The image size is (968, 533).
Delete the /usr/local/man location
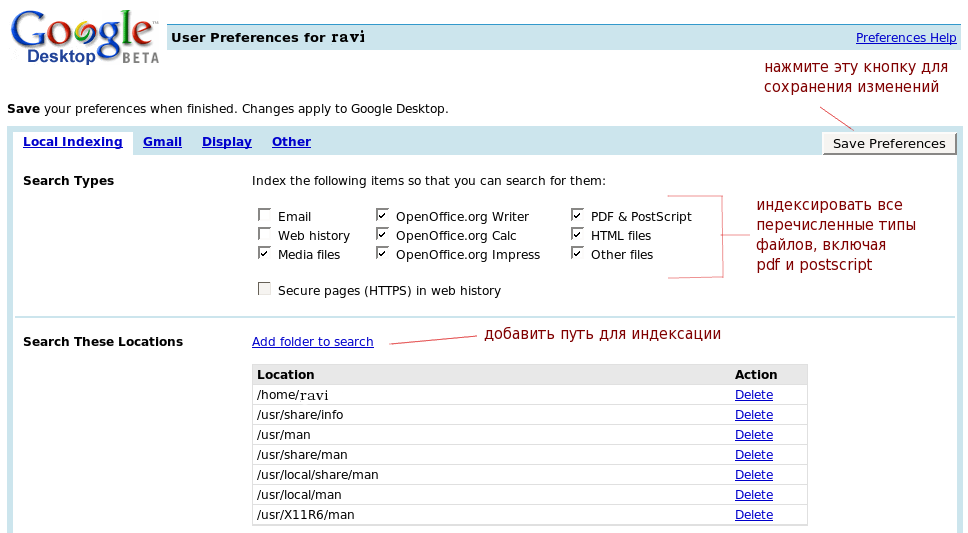click(754, 495)
